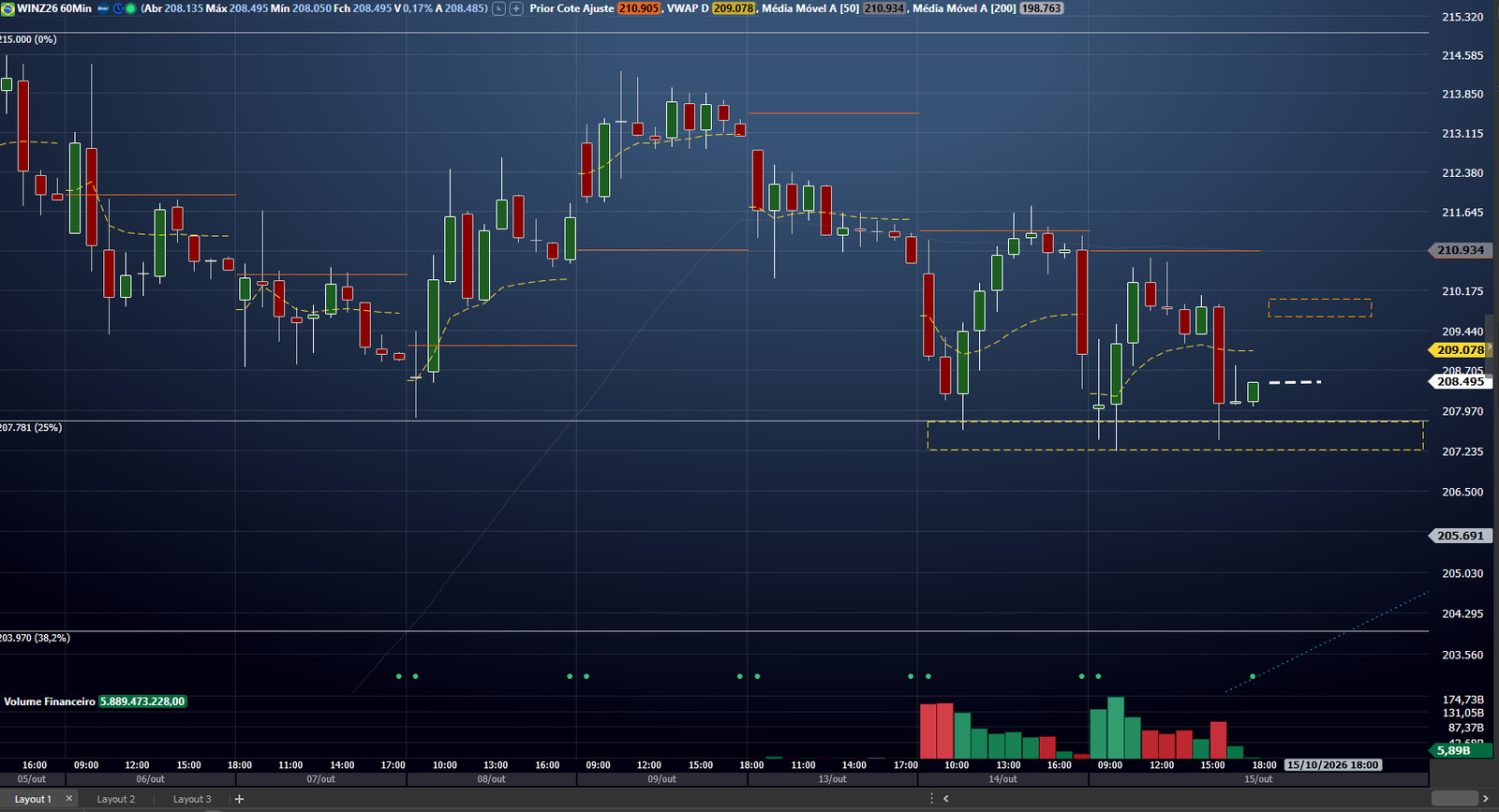Click the scrollbar right arrow
This screenshot has height=812, width=1499.
pos(1485,799)
